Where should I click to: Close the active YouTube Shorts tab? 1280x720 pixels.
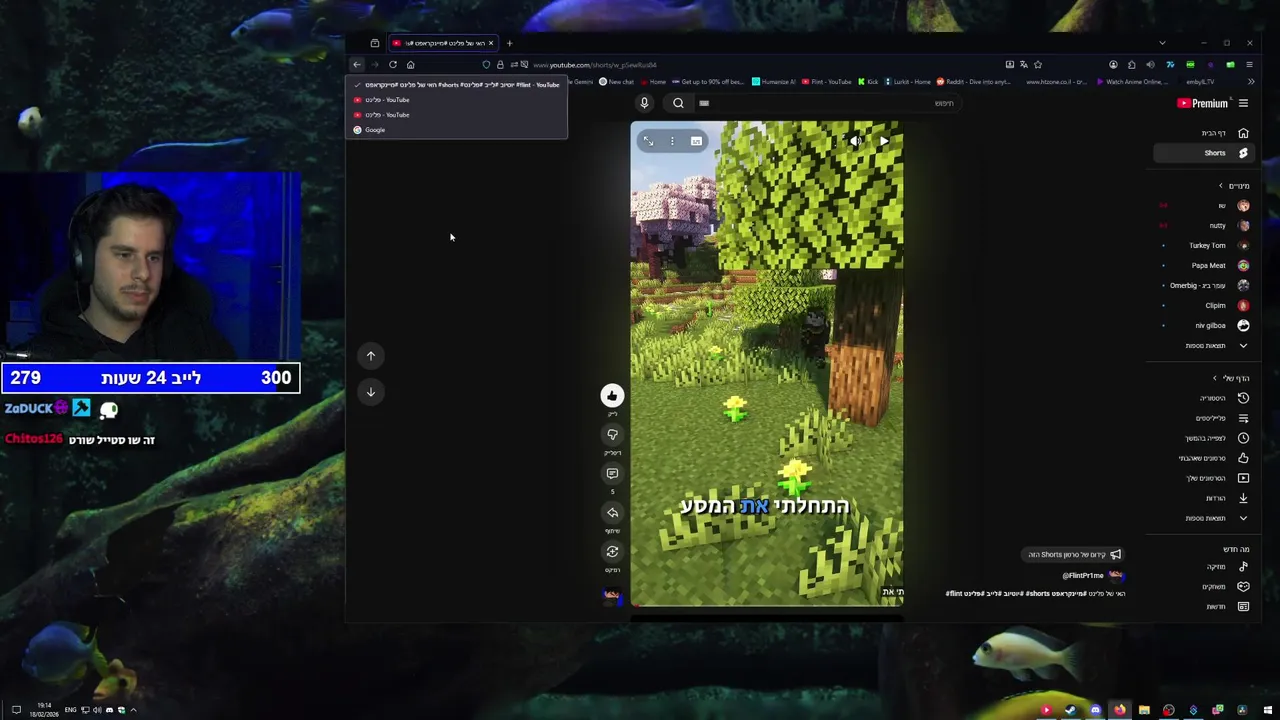pos(490,43)
